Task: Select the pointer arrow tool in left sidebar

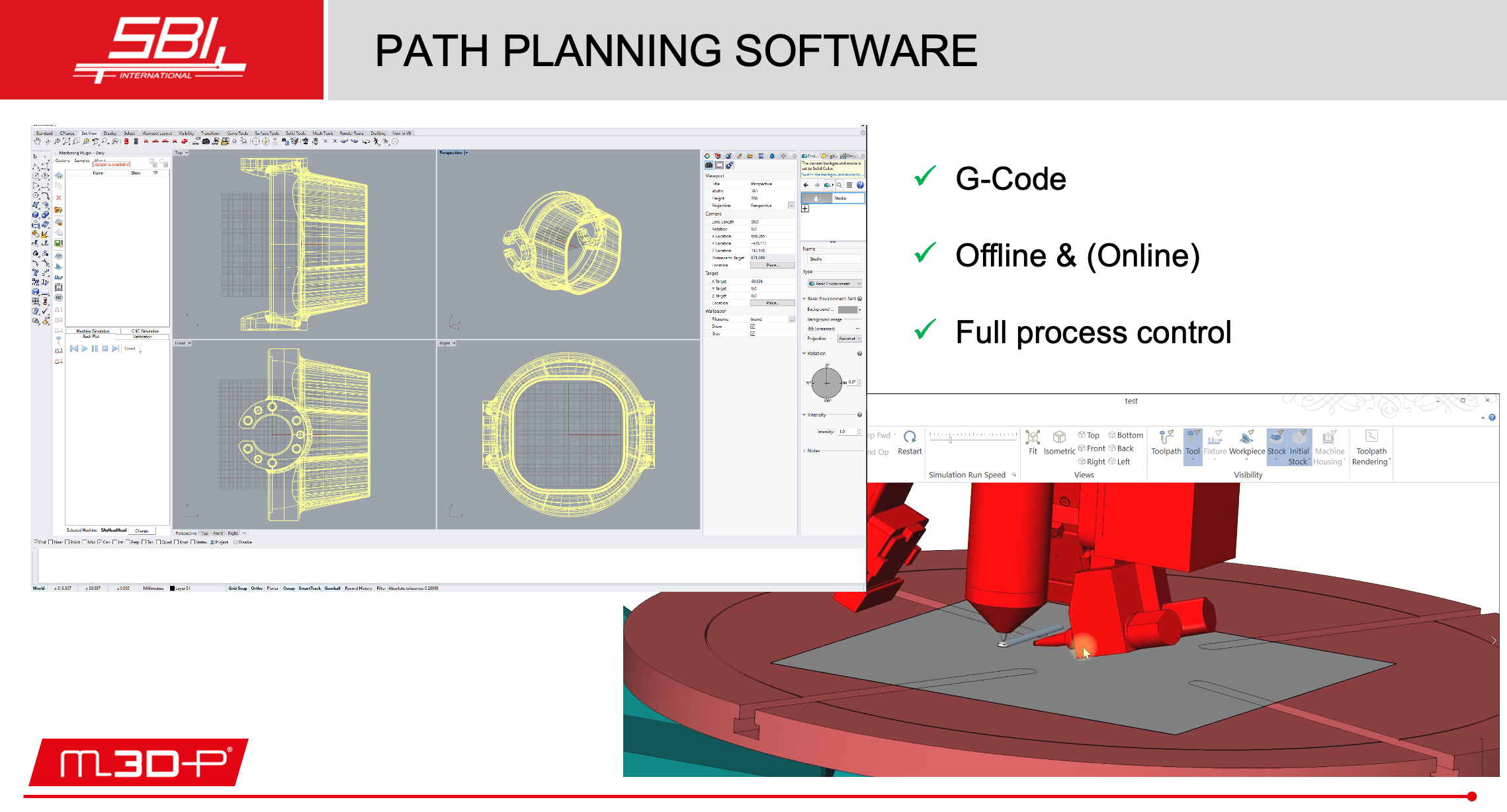Action: tap(36, 157)
